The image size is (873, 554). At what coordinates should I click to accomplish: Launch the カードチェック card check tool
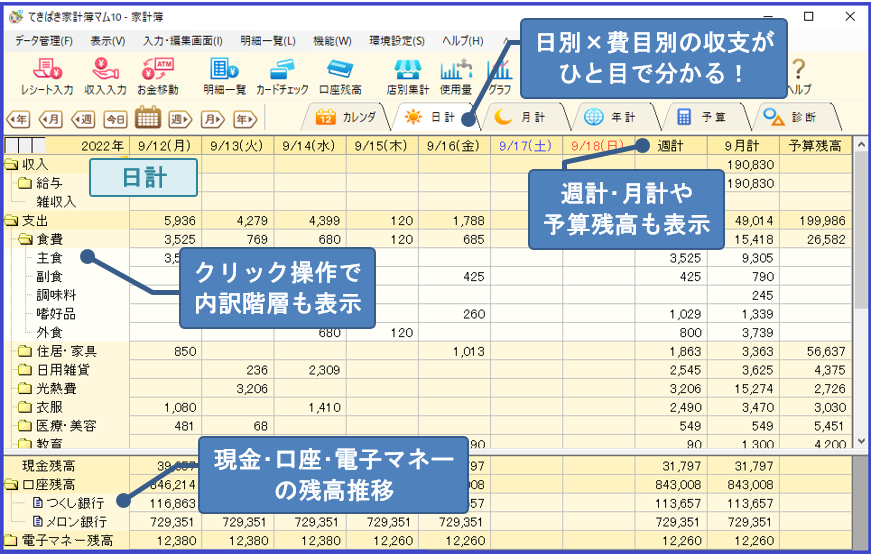tap(282, 76)
